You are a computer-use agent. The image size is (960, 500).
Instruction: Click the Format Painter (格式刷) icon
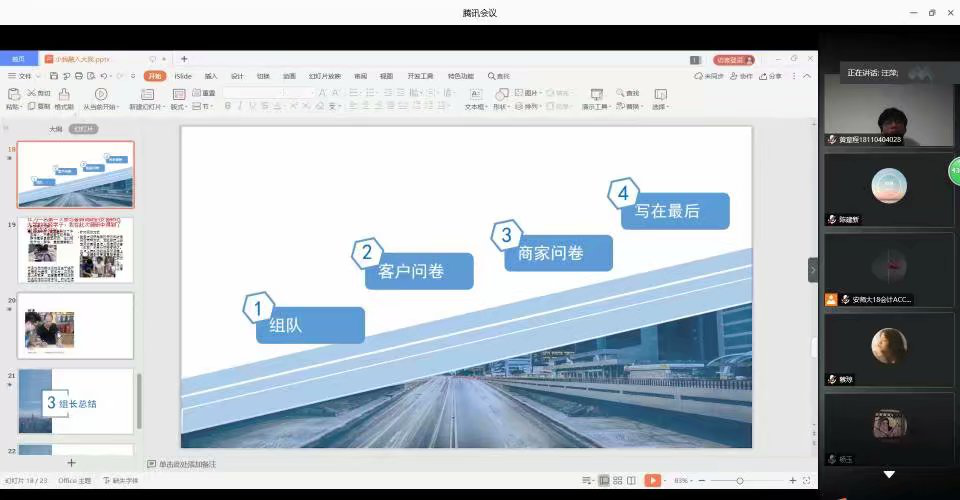[63, 94]
